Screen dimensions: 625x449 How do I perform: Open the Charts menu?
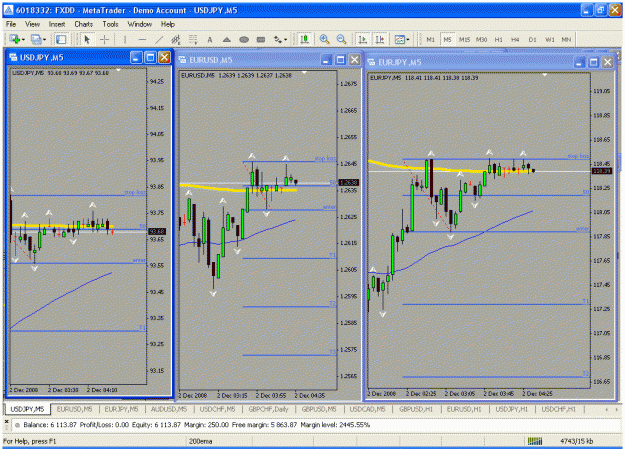83,24
